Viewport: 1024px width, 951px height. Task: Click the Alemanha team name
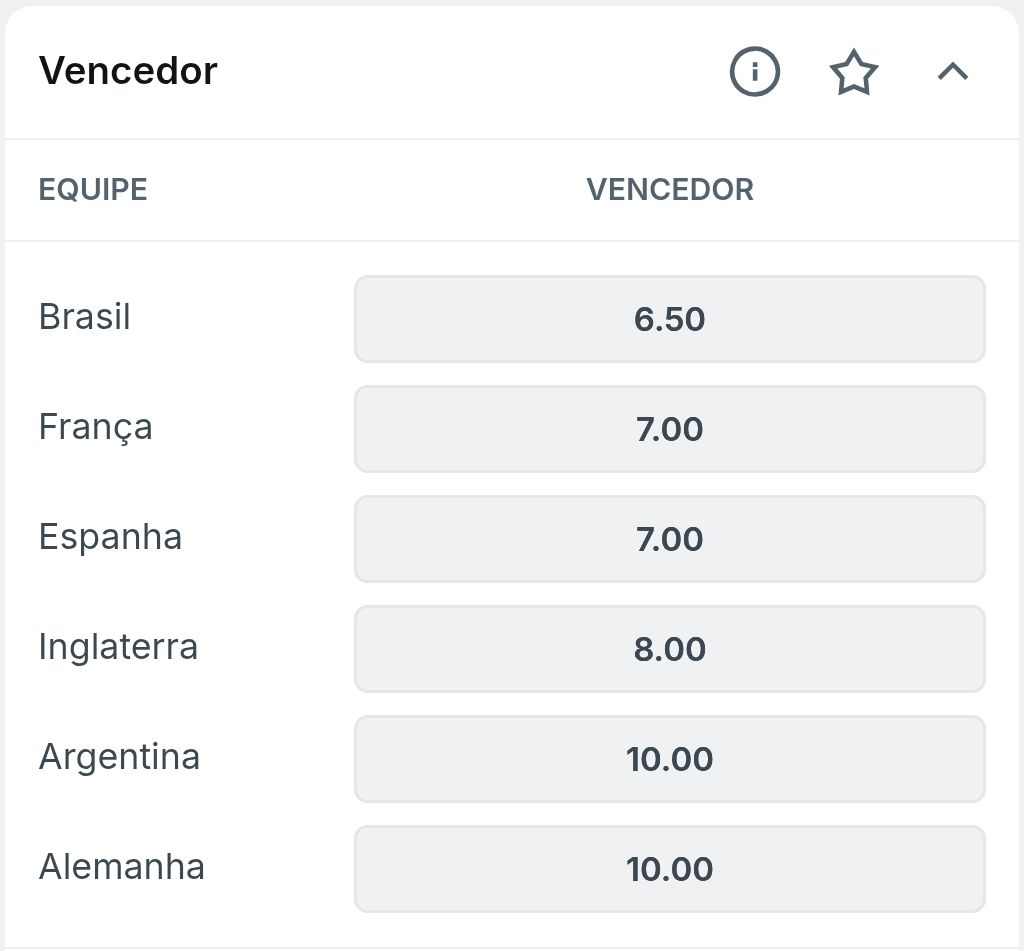[x=122, y=867]
